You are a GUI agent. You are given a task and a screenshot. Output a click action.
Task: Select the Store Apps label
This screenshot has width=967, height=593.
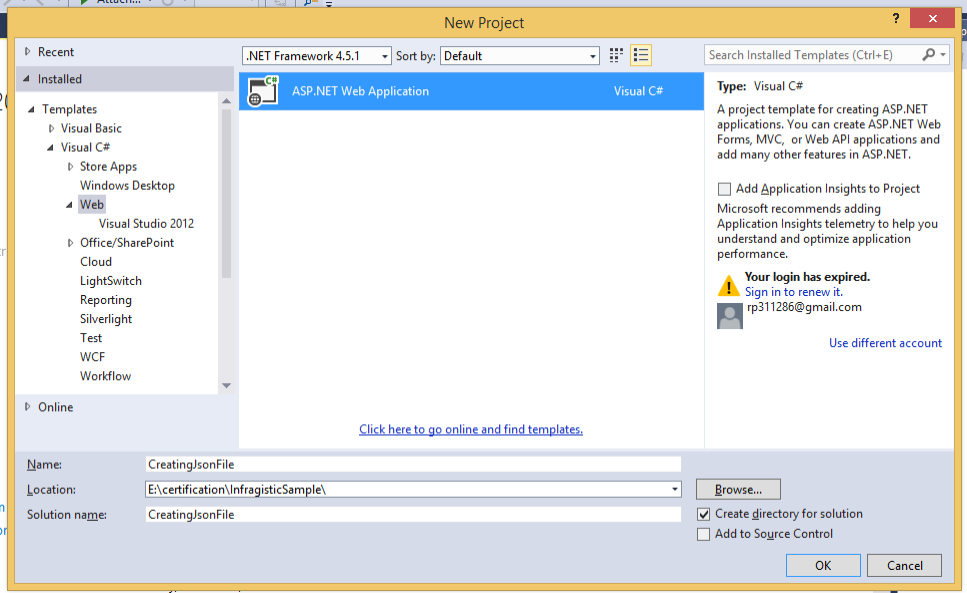tap(108, 166)
